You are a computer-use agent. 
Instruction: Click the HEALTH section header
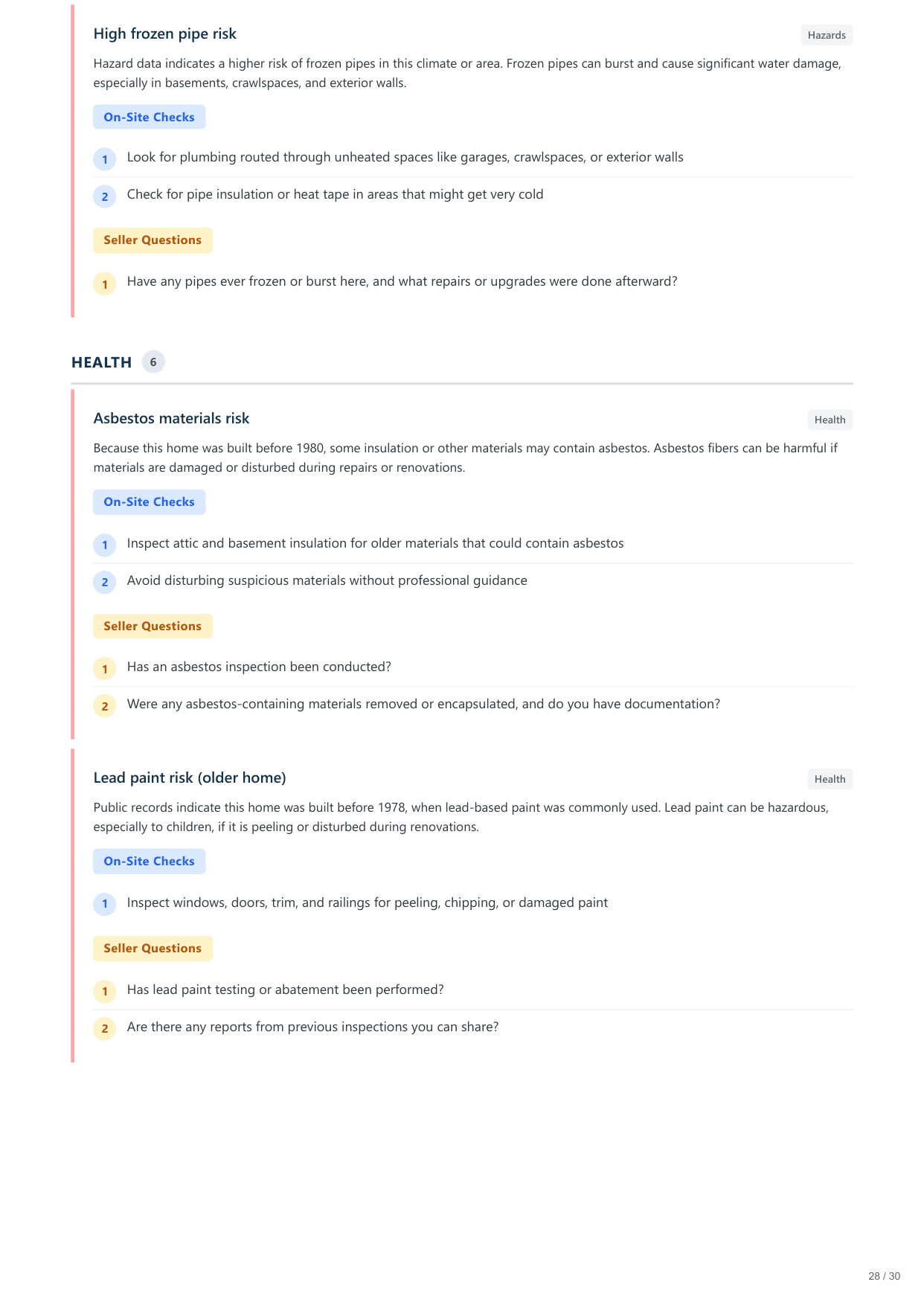(x=101, y=362)
